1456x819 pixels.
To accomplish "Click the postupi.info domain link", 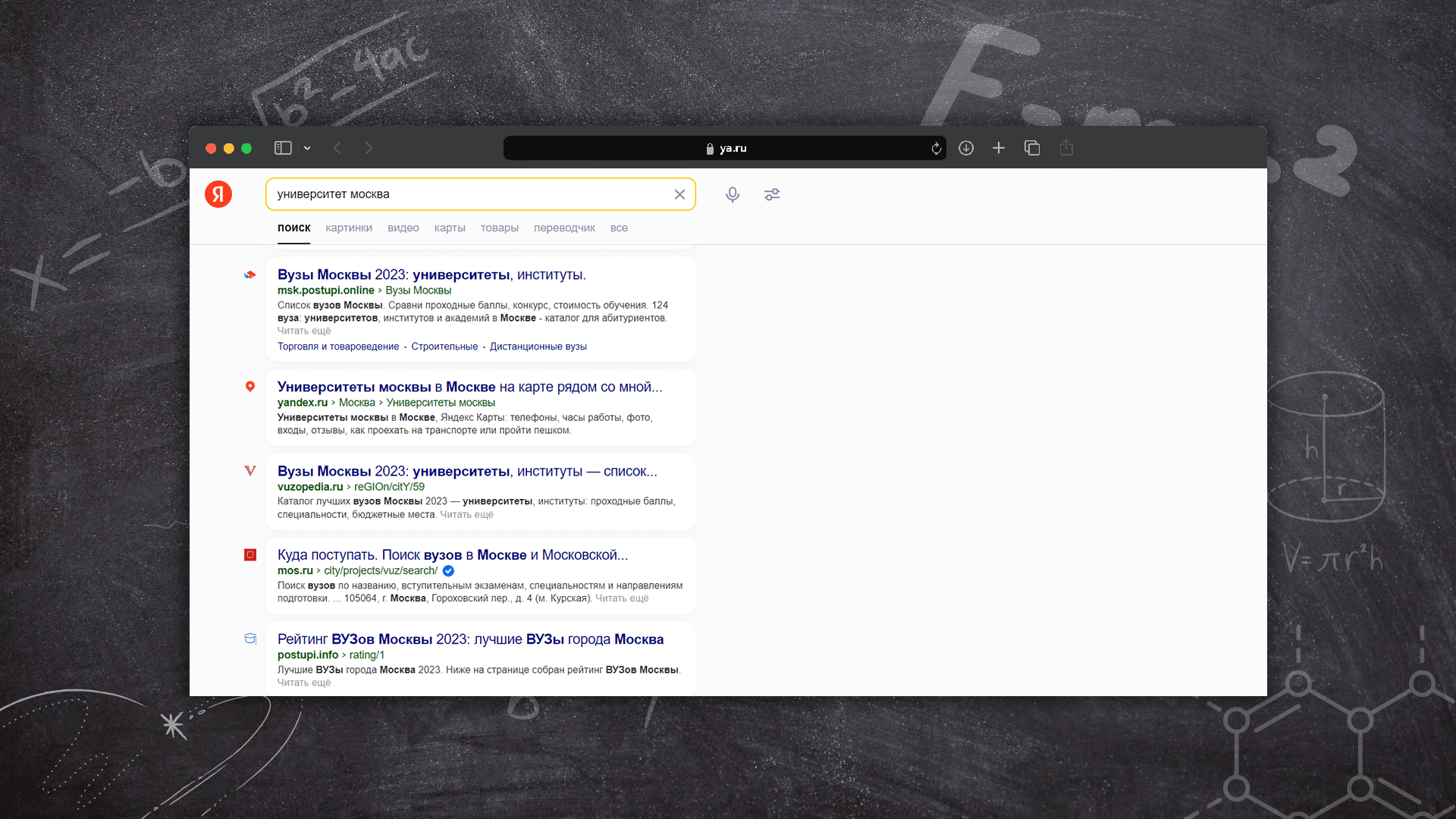I will (308, 655).
